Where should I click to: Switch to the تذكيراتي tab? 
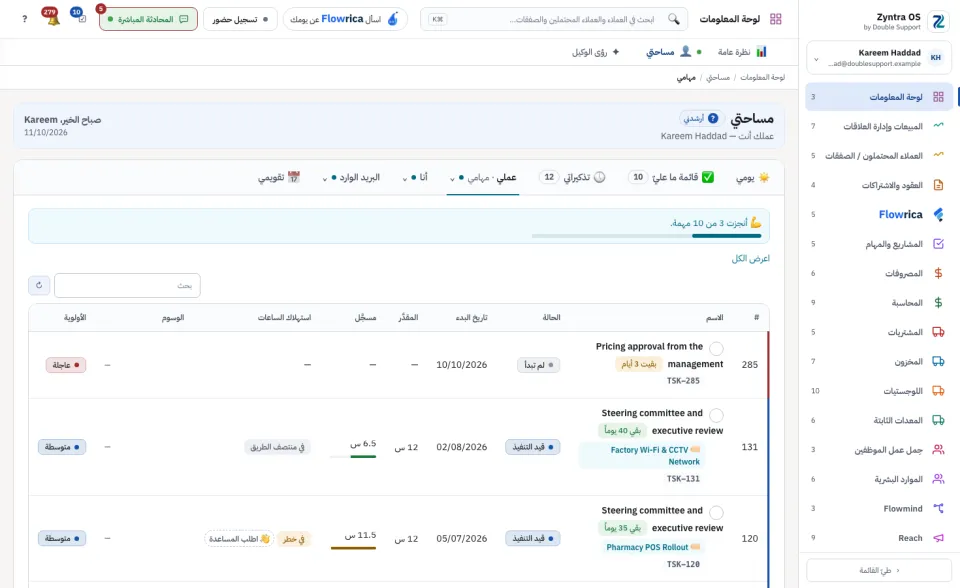pos(572,177)
